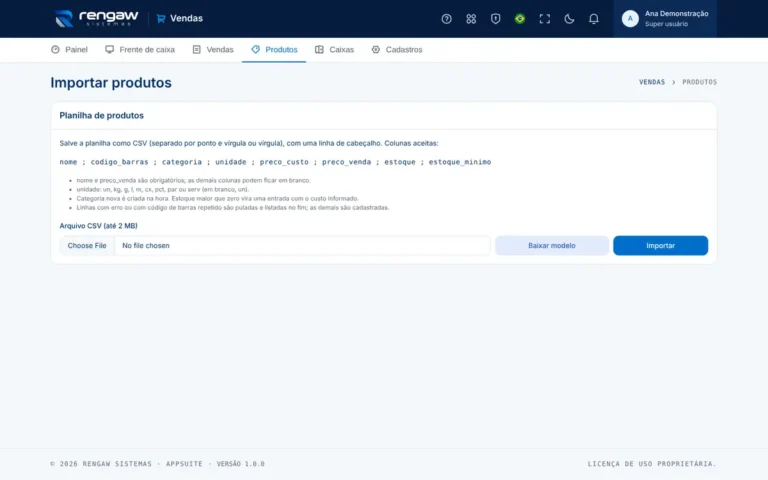This screenshot has width=768, height=480.
Task: Open Ana Demonstração user menu
Action: click(665, 19)
